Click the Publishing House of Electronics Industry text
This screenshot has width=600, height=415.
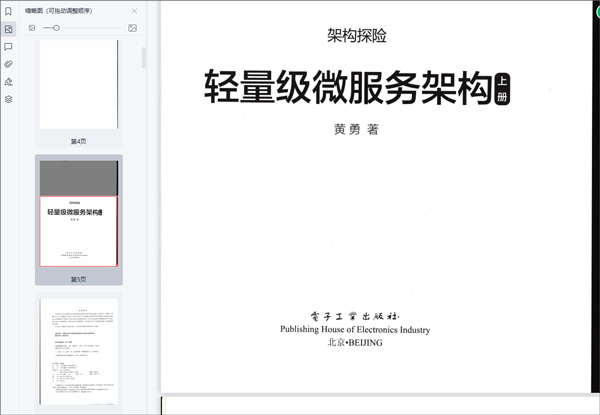(x=355, y=329)
